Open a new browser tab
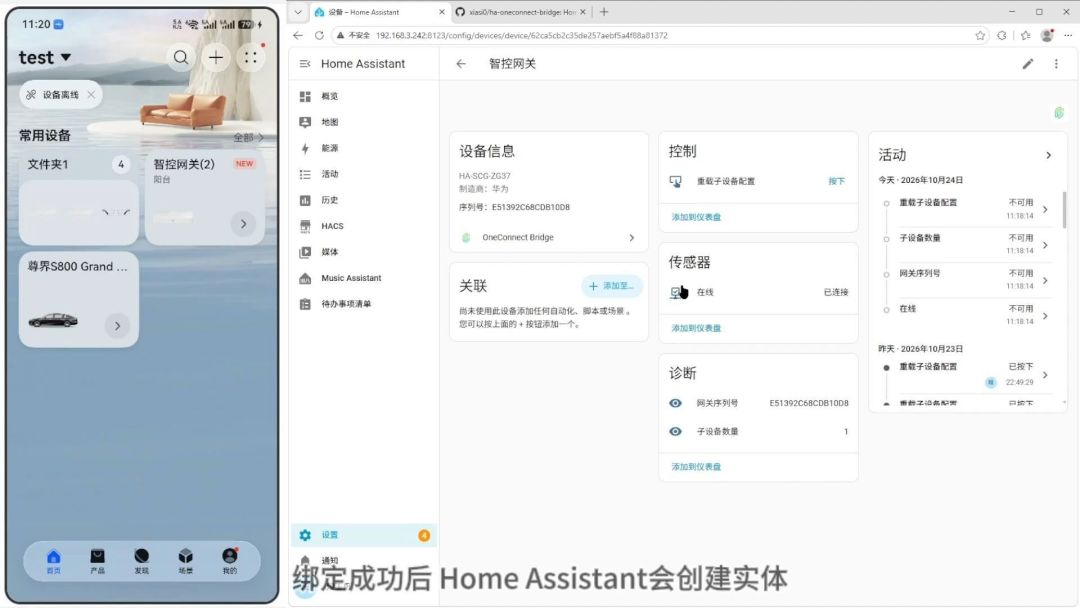The width and height of the screenshot is (1080, 608). (604, 12)
